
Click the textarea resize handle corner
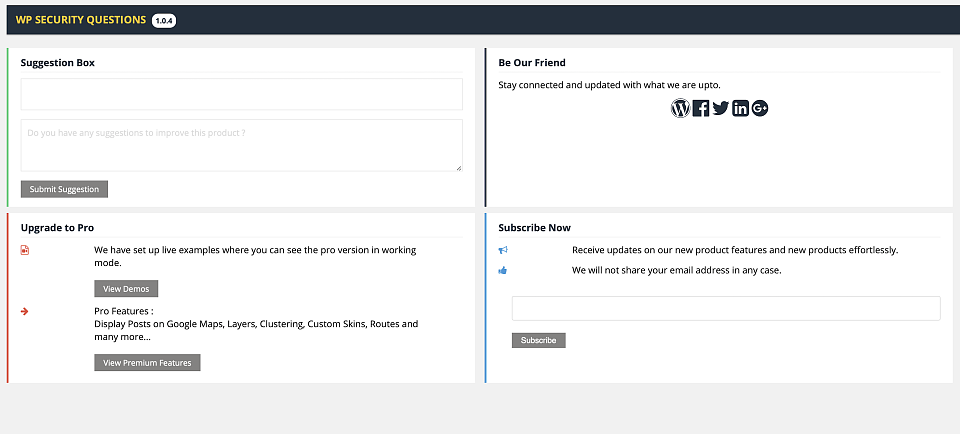pos(459,168)
